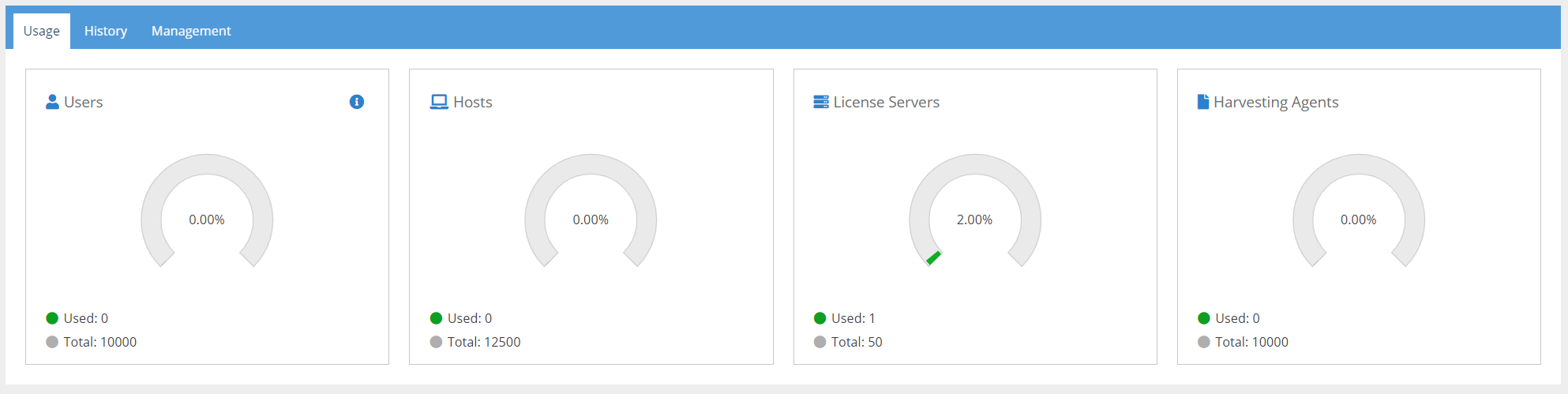Click the Hosts card title

click(473, 102)
